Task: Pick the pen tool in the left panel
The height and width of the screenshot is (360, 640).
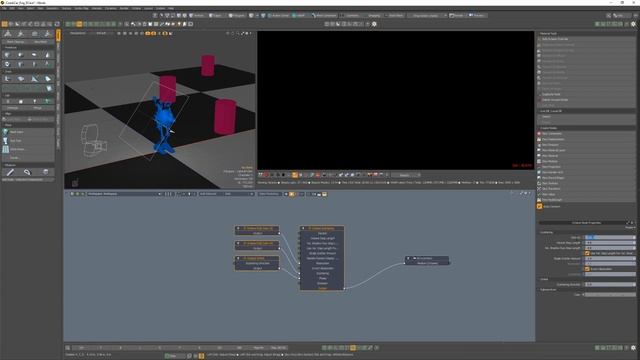Action: click(10, 172)
